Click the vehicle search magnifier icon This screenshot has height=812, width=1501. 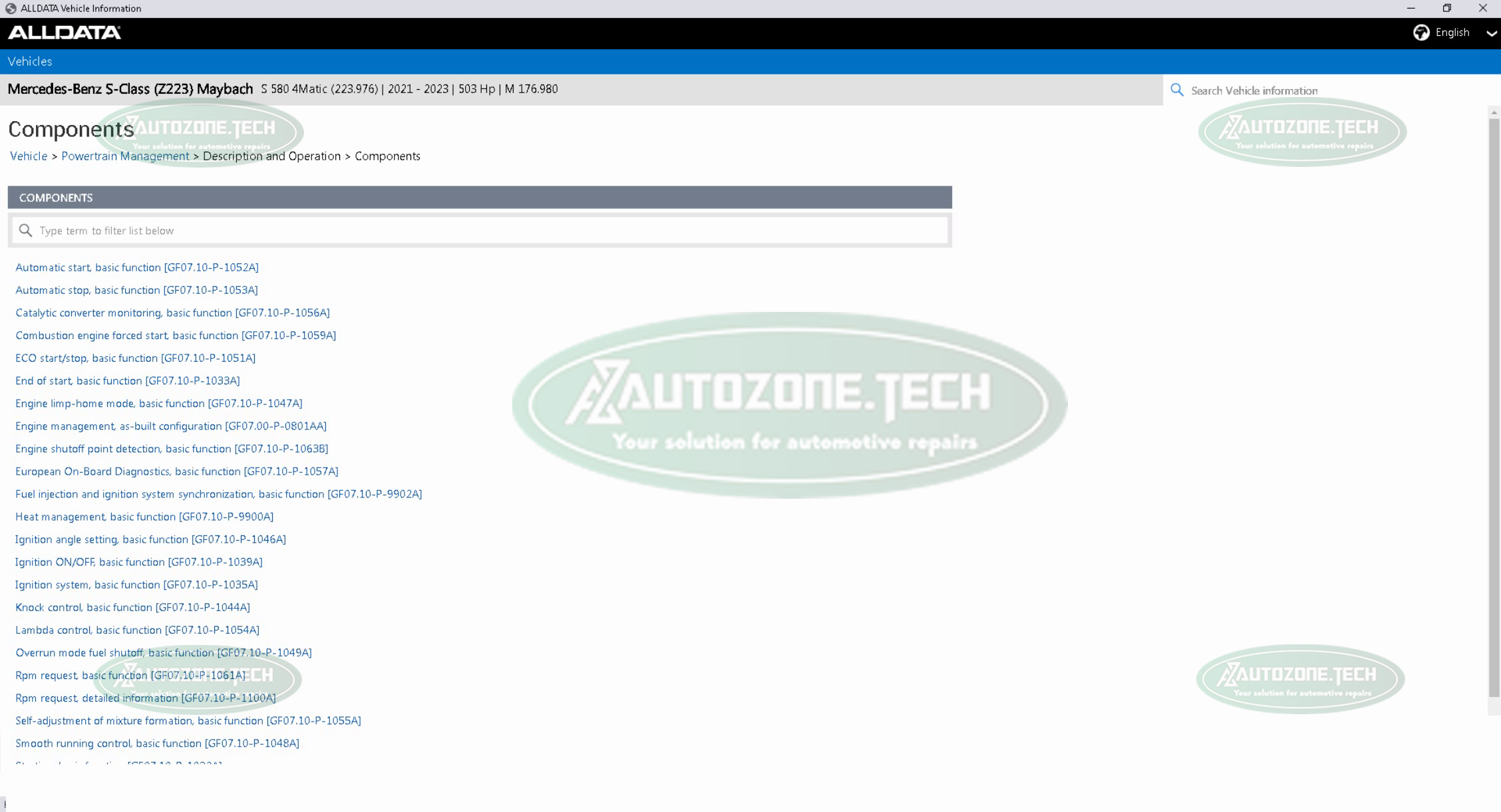(x=1177, y=90)
